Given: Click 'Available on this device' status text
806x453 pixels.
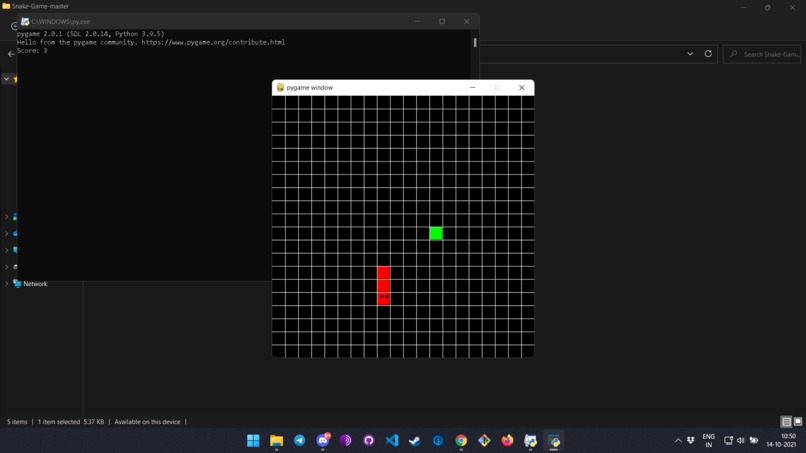Looking at the screenshot, I should point(148,422).
